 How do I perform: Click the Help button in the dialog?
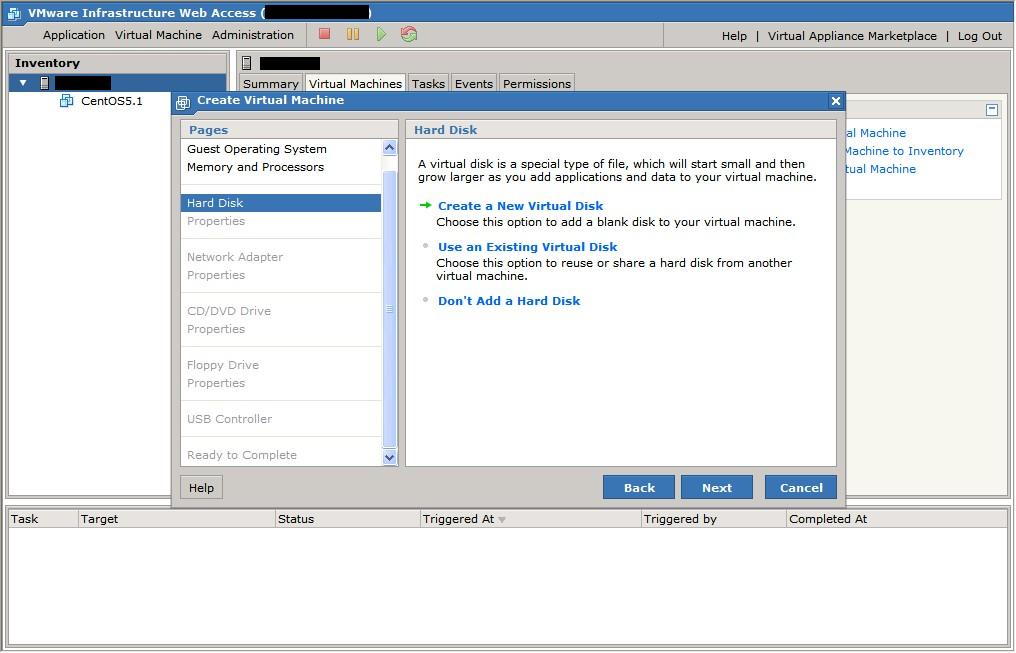point(202,488)
